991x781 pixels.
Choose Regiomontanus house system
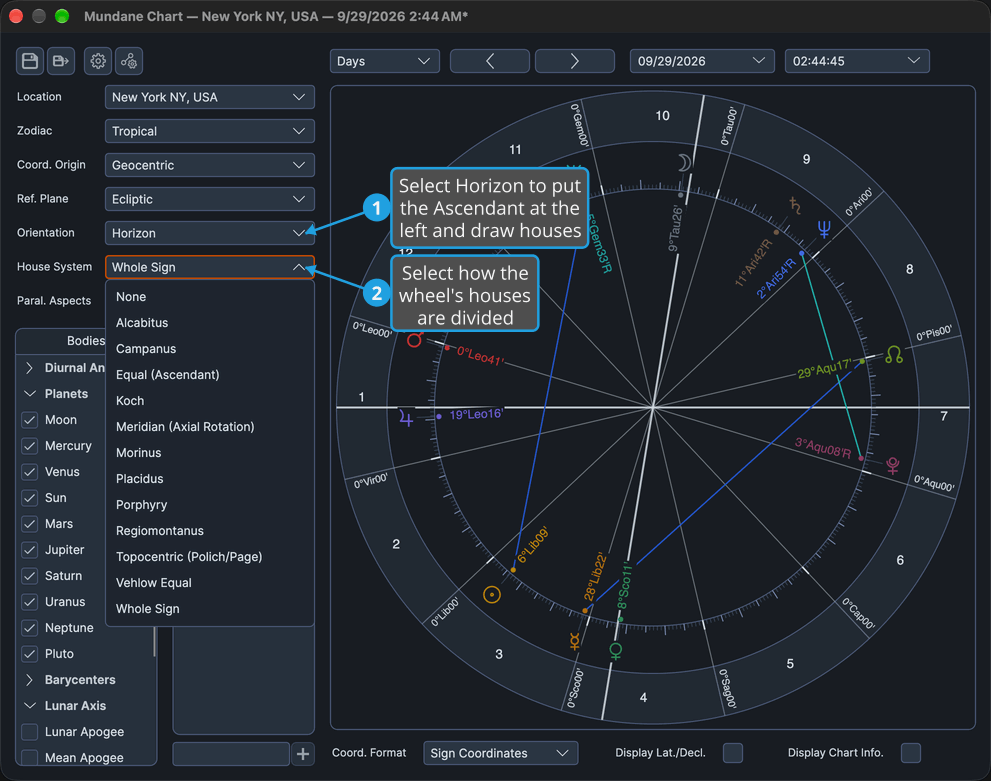point(210,531)
